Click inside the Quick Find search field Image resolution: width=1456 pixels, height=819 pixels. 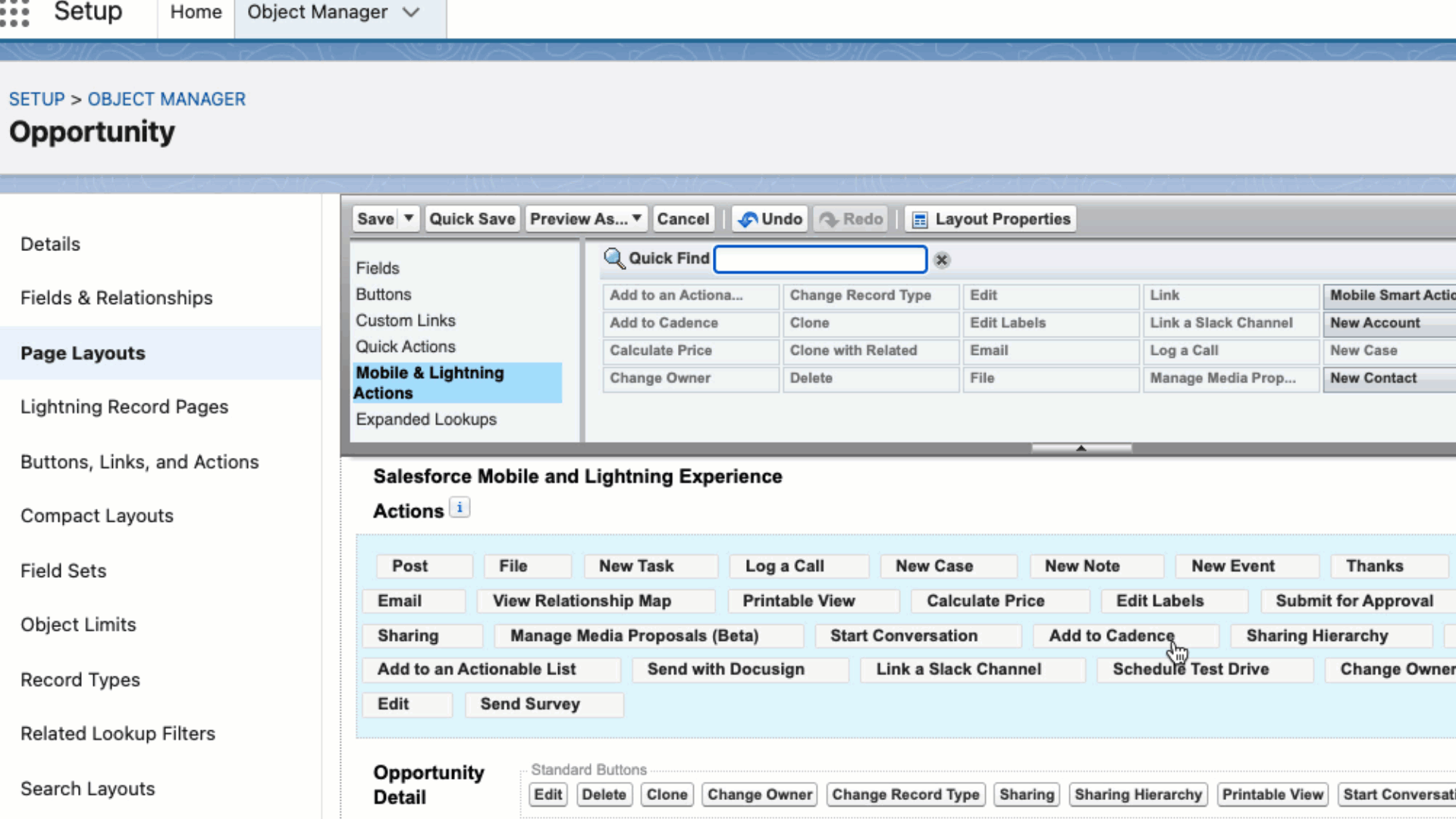tap(820, 259)
